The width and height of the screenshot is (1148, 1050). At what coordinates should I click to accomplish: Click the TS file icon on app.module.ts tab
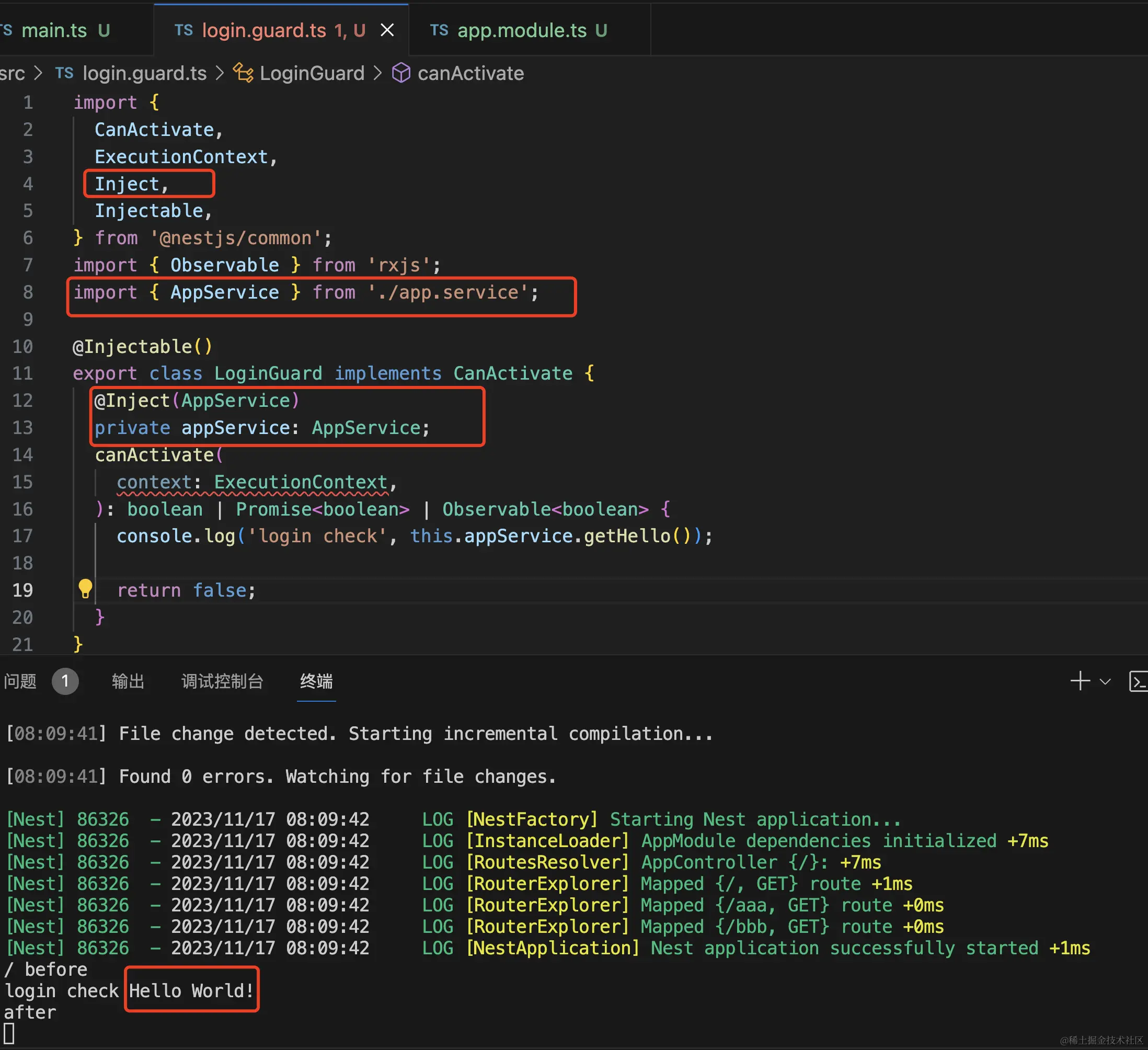click(439, 30)
